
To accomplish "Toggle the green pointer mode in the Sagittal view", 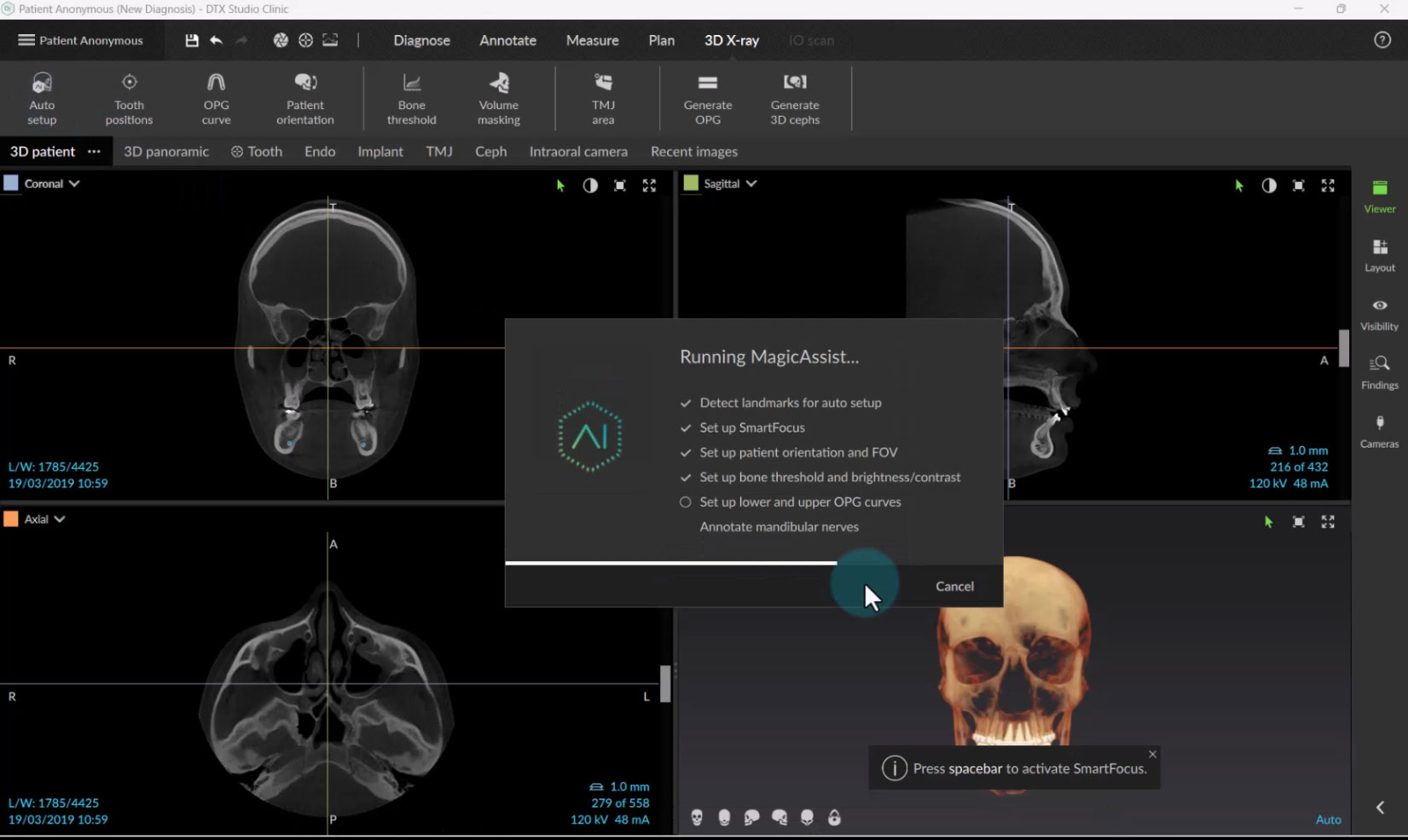I will (x=1239, y=185).
